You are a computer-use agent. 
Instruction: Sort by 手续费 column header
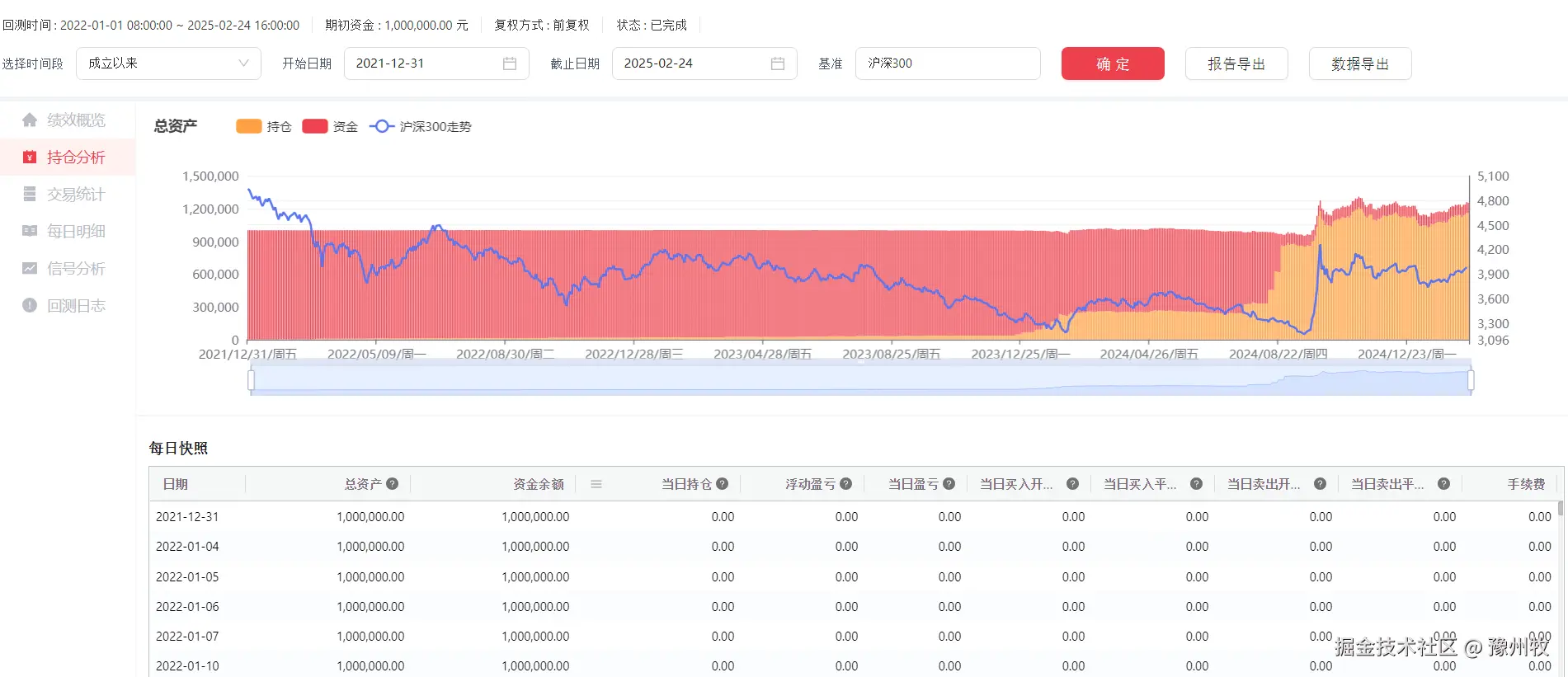[1526, 484]
